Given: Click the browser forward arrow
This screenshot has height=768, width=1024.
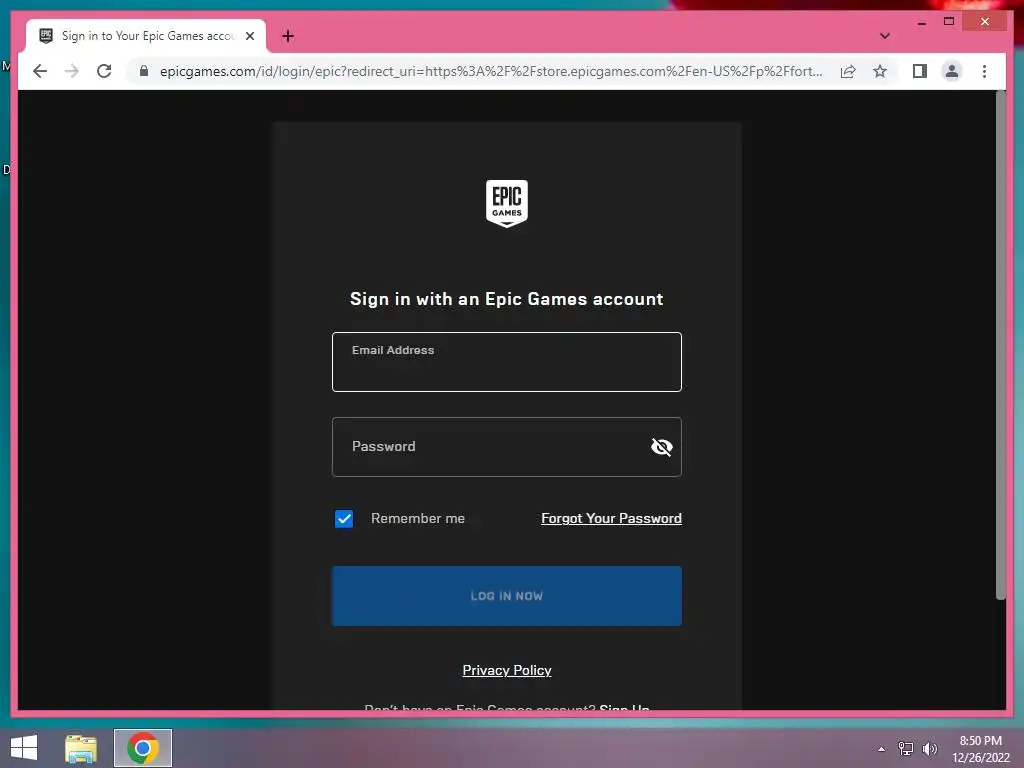Looking at the screenshot, I should point(72,71).
